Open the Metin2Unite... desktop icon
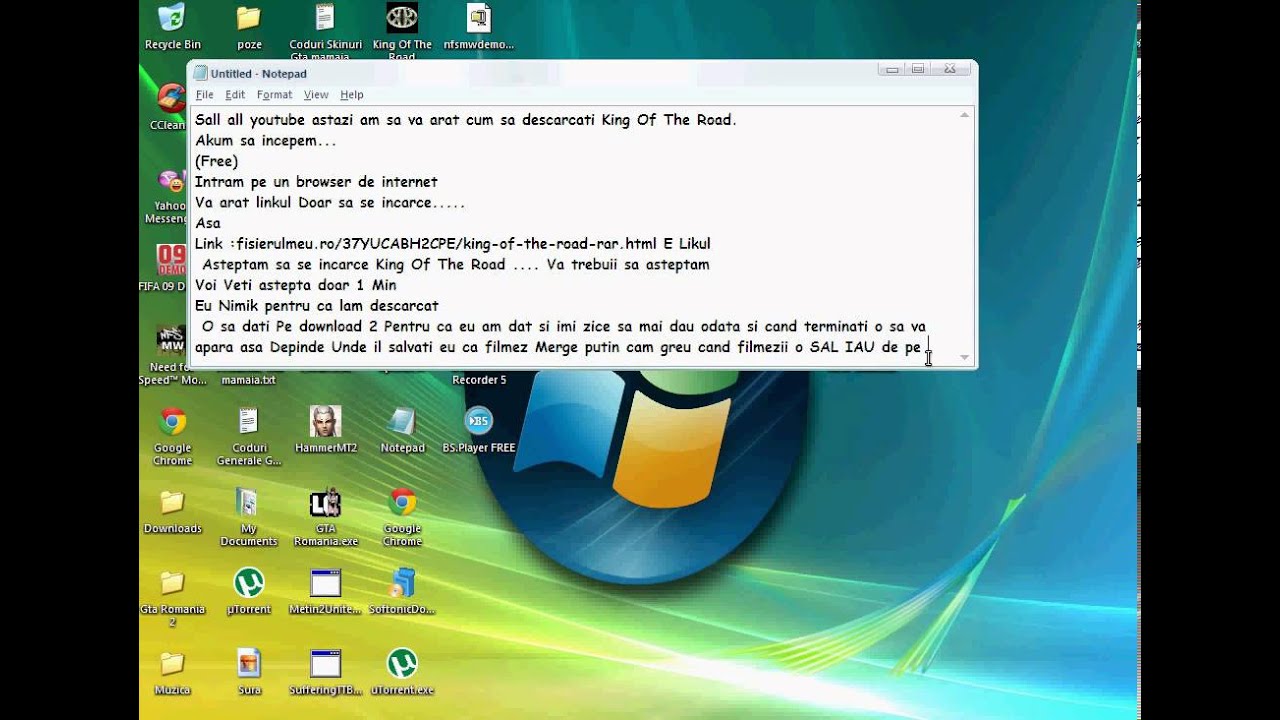1280x720 pixels. pyautogui.click(x=326, y=591)
